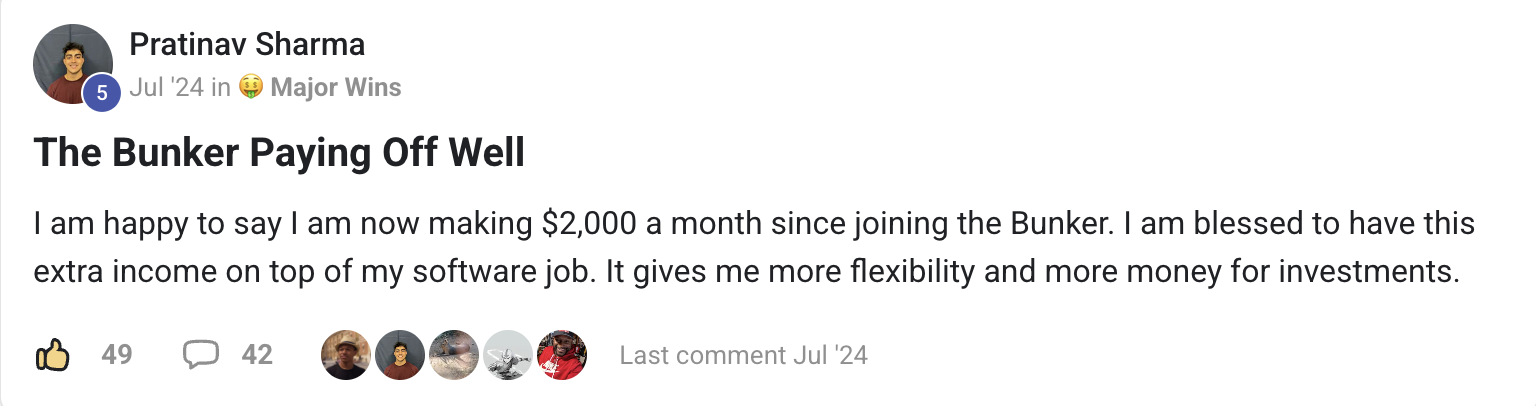Open the author name Pratinav Sharma
Viewport: 1536px width, 406px height.
(247, 44)
